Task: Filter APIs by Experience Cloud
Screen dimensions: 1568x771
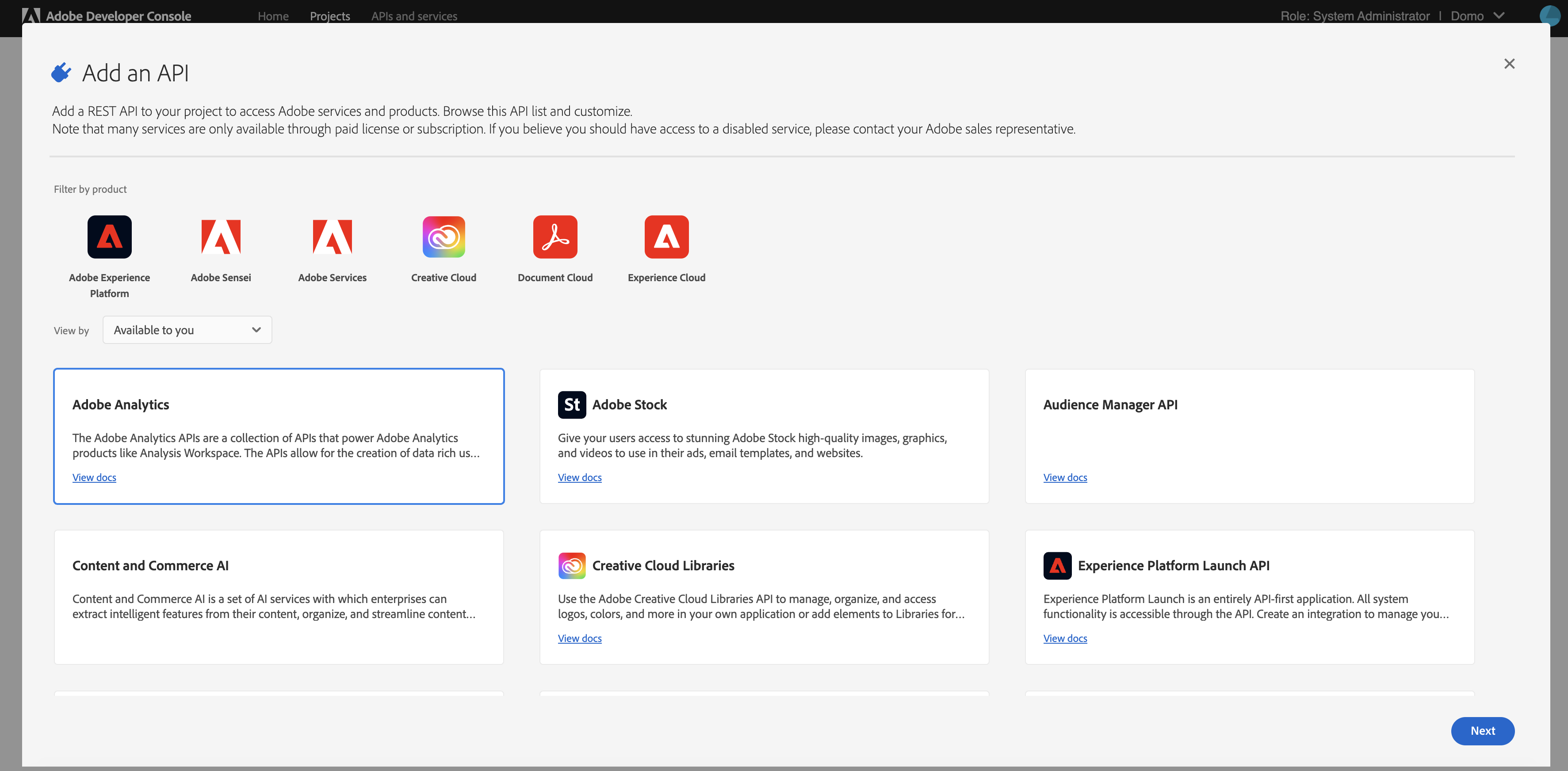Action: coord(666,237)
